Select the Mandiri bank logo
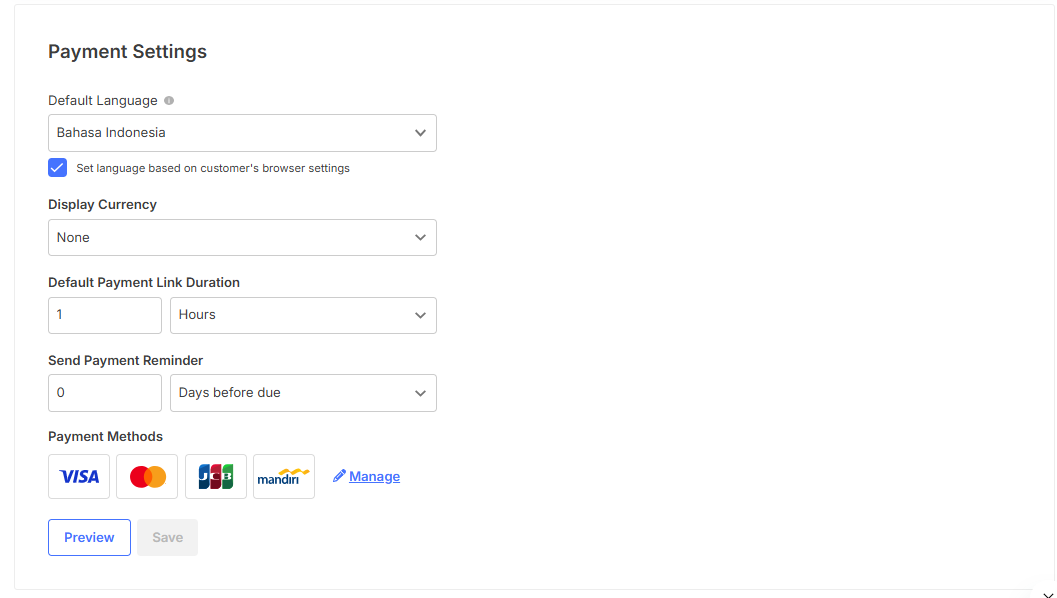This screenshot has width=1057, height=598. pos(284,476)
